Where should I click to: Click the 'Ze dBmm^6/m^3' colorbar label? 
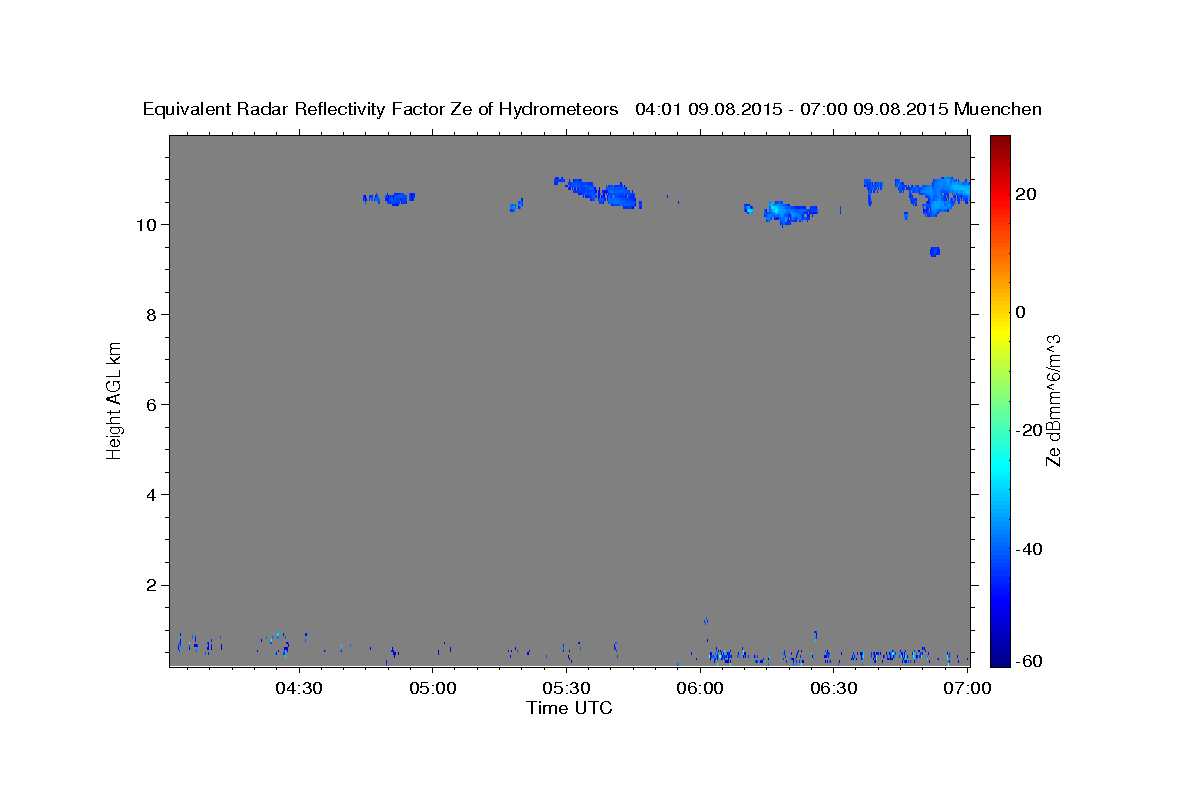tap(1053, 400)
